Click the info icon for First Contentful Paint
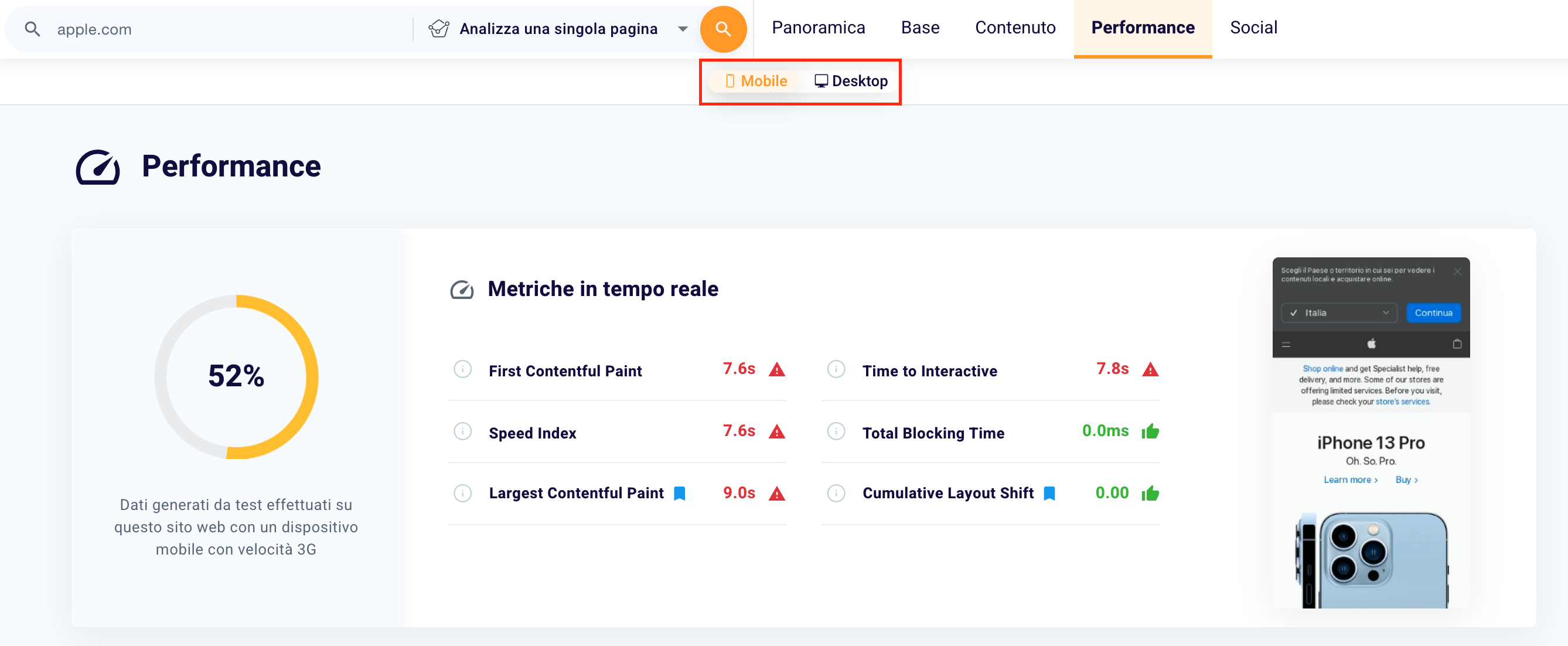The height and width of the screenshot is (646, 1568). 463,369
